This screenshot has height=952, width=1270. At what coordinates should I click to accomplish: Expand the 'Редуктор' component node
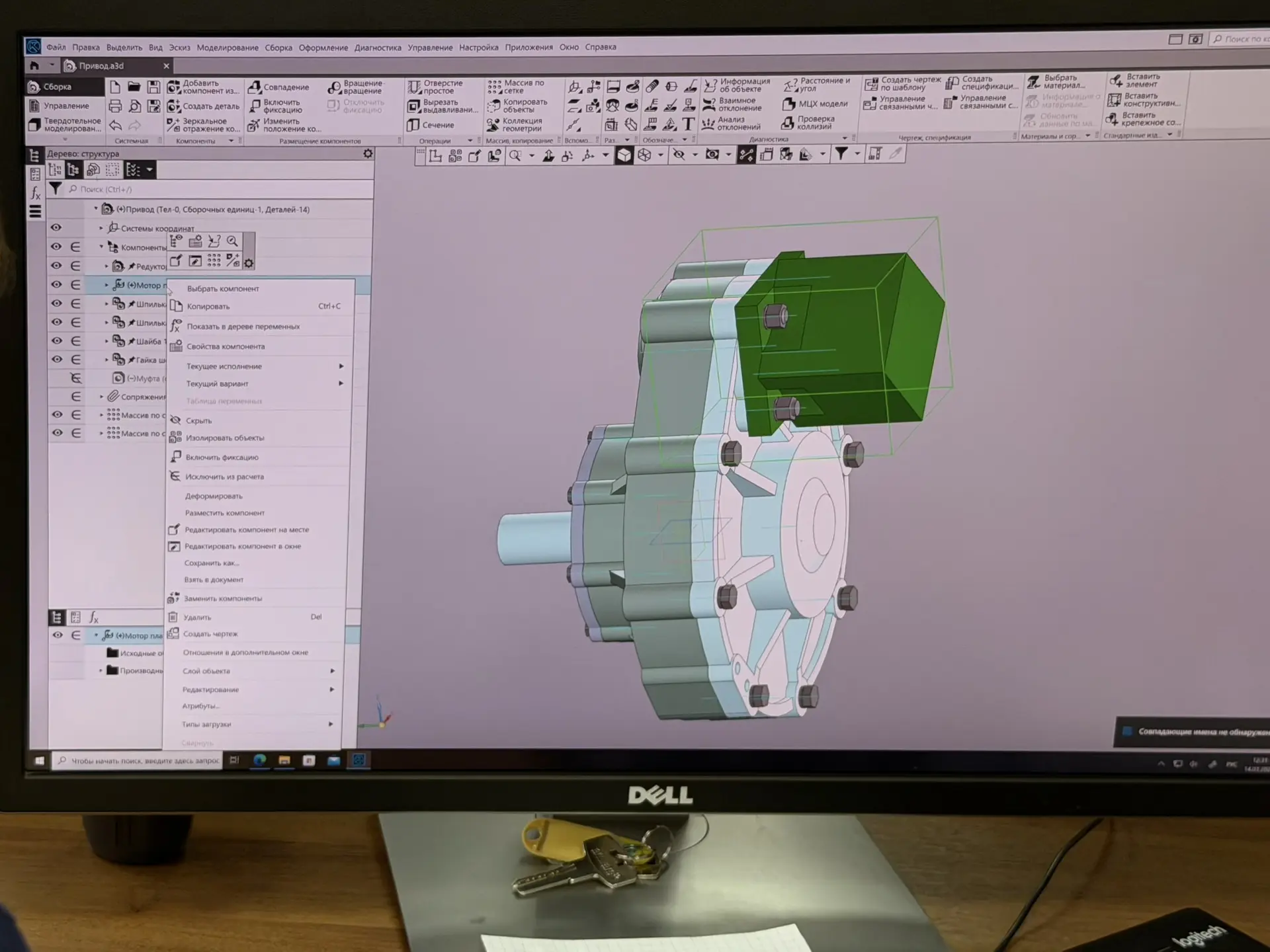point(106,266)
